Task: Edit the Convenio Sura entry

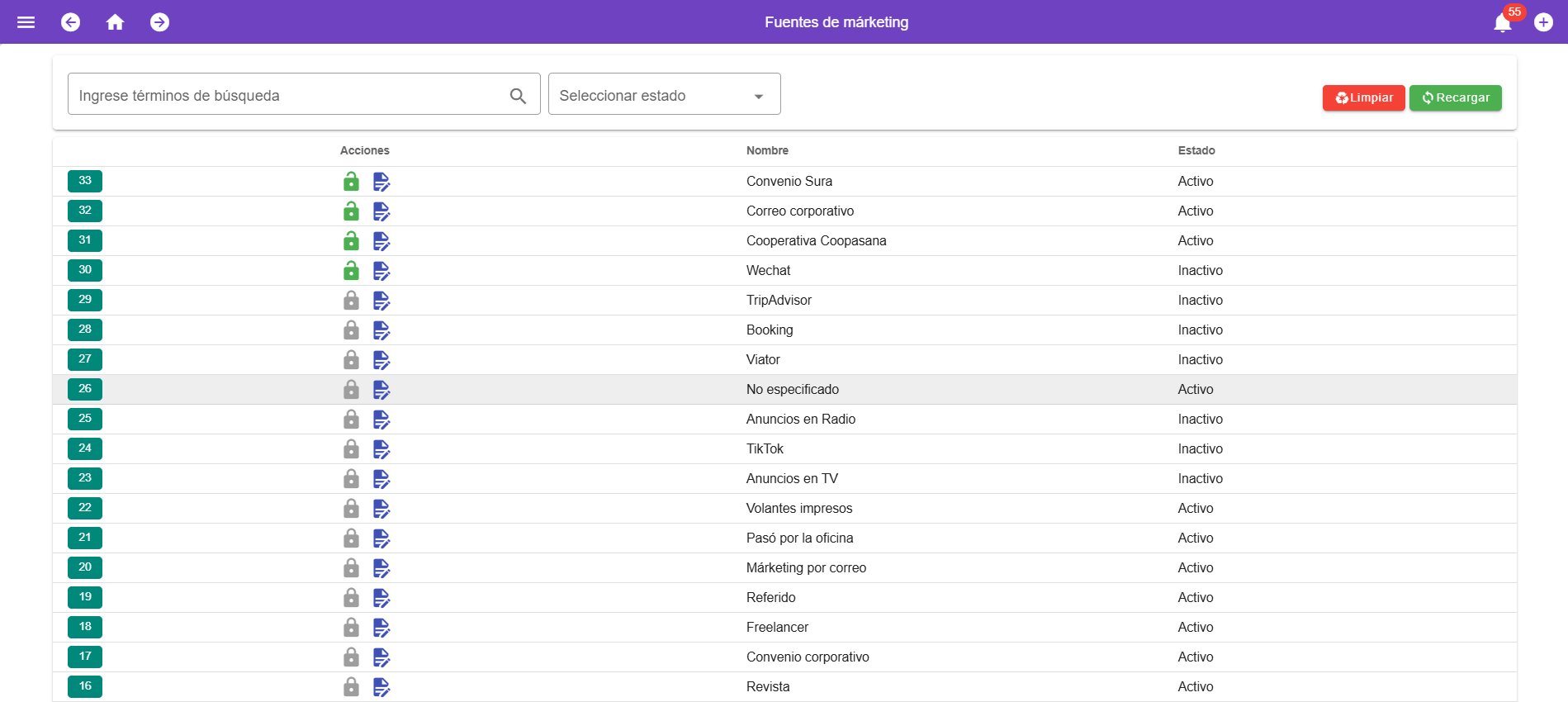Action: tap(381, 182)
